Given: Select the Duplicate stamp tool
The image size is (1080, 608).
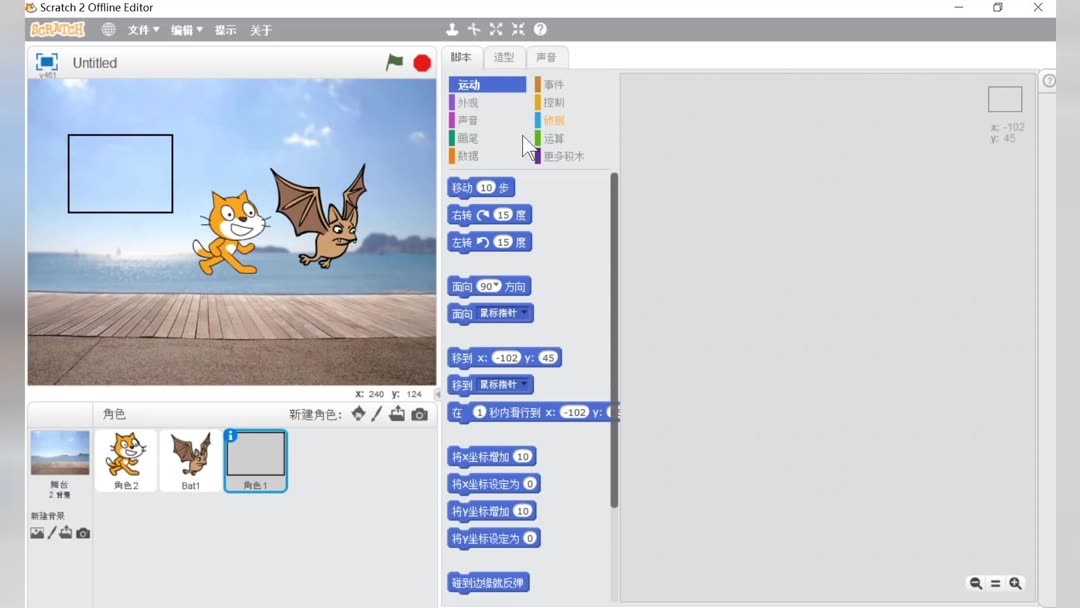Looking at the screenshot, I should [x=453, y=30].
